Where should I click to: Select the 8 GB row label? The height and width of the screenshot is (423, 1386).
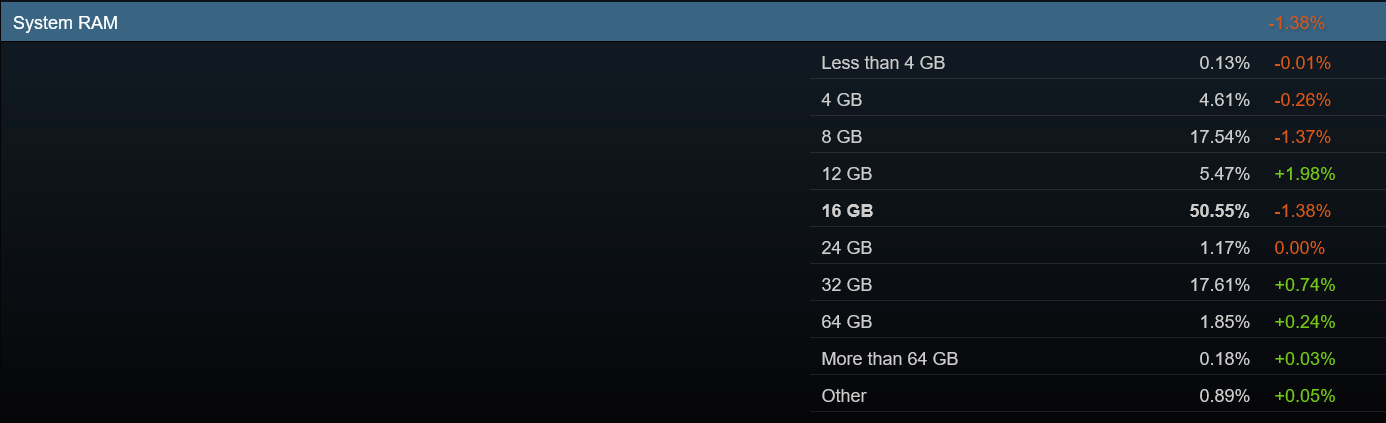tap(842, 137)
